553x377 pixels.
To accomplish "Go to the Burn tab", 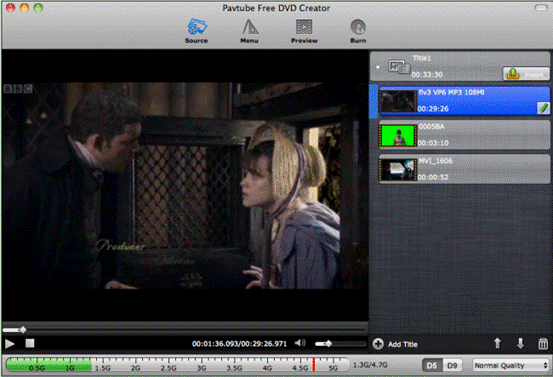I will [x=358, y=31].
